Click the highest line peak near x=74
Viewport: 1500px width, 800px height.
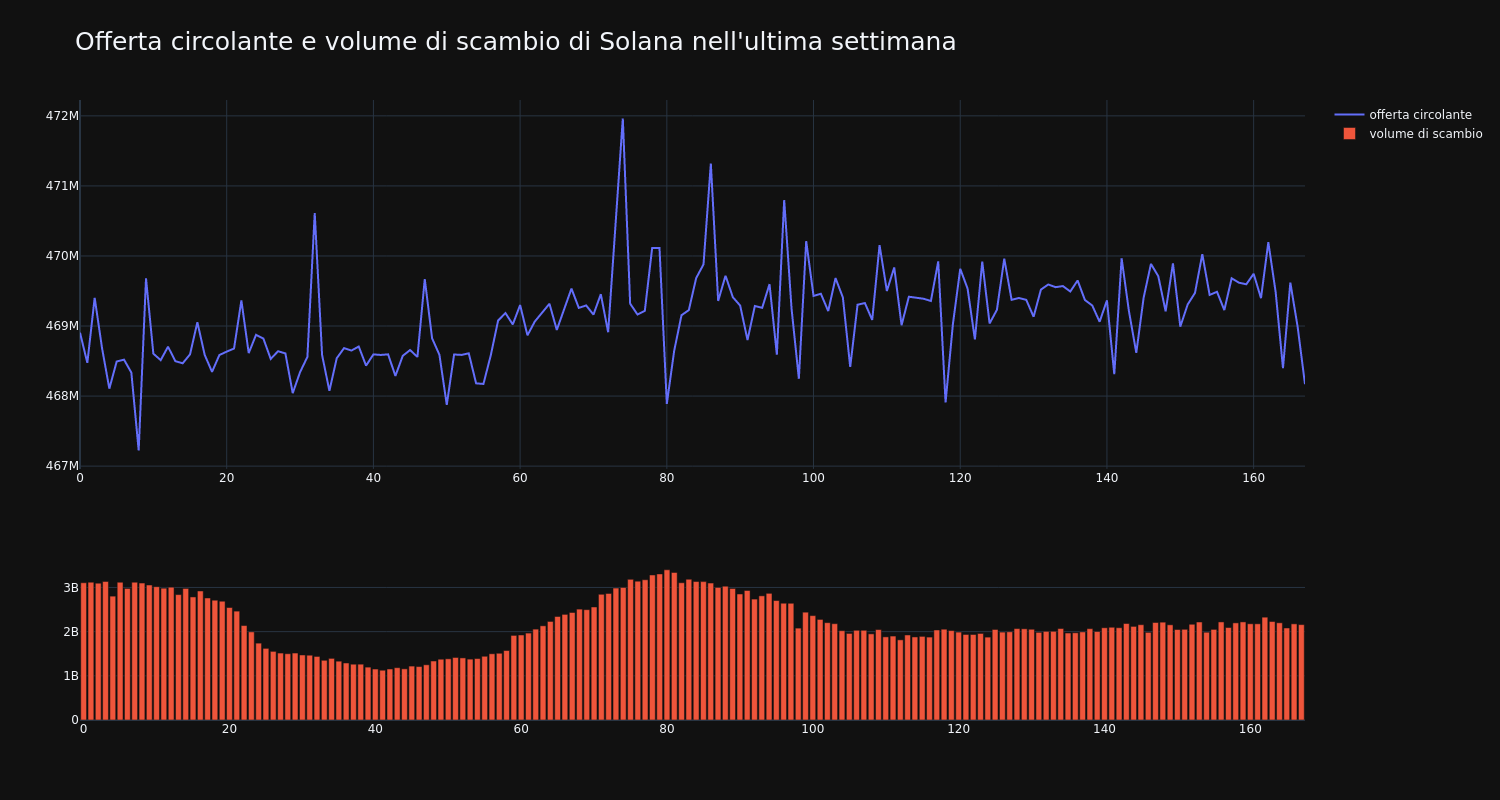pyautogui.click(x=622, y=119)
